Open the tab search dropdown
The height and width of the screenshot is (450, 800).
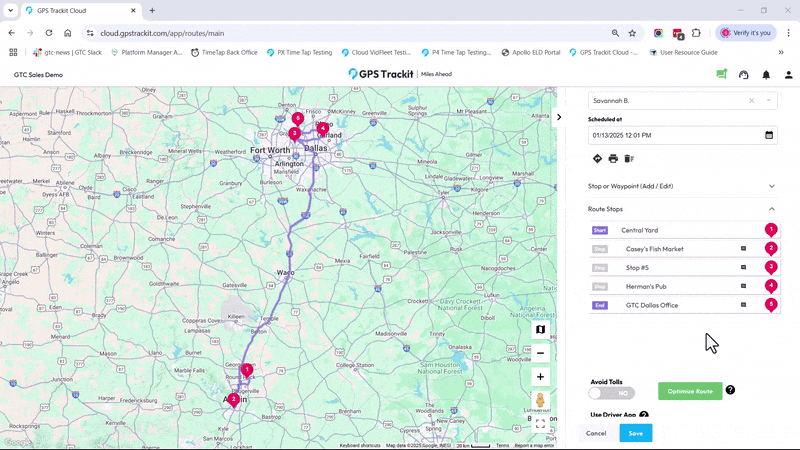10,10
